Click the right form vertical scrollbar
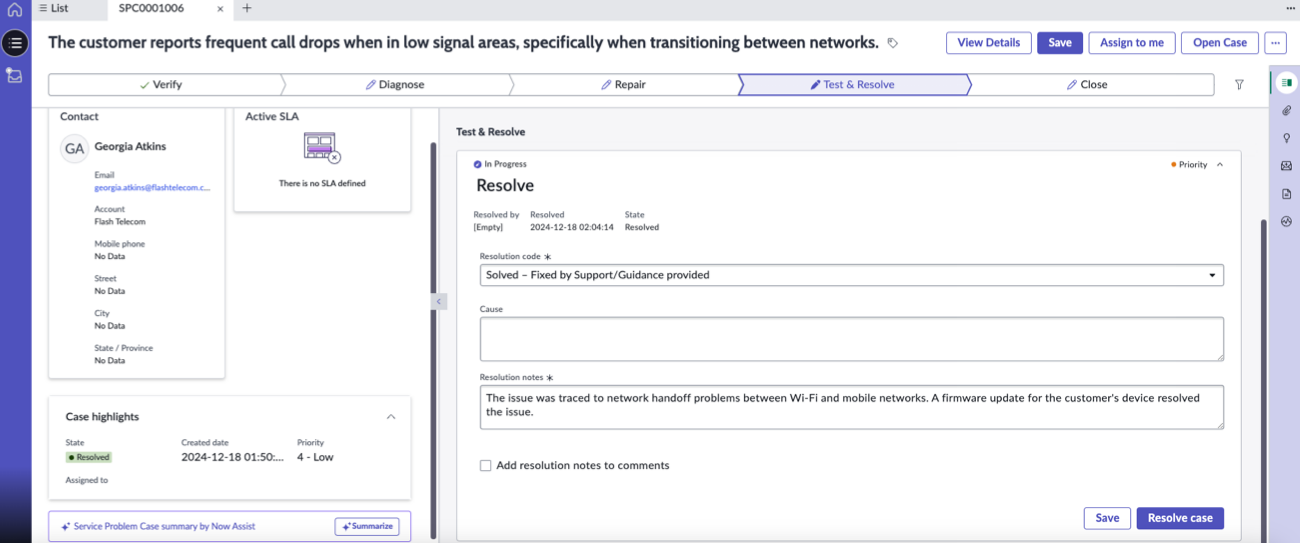 pyautogui.click(x=1263, y=380)
